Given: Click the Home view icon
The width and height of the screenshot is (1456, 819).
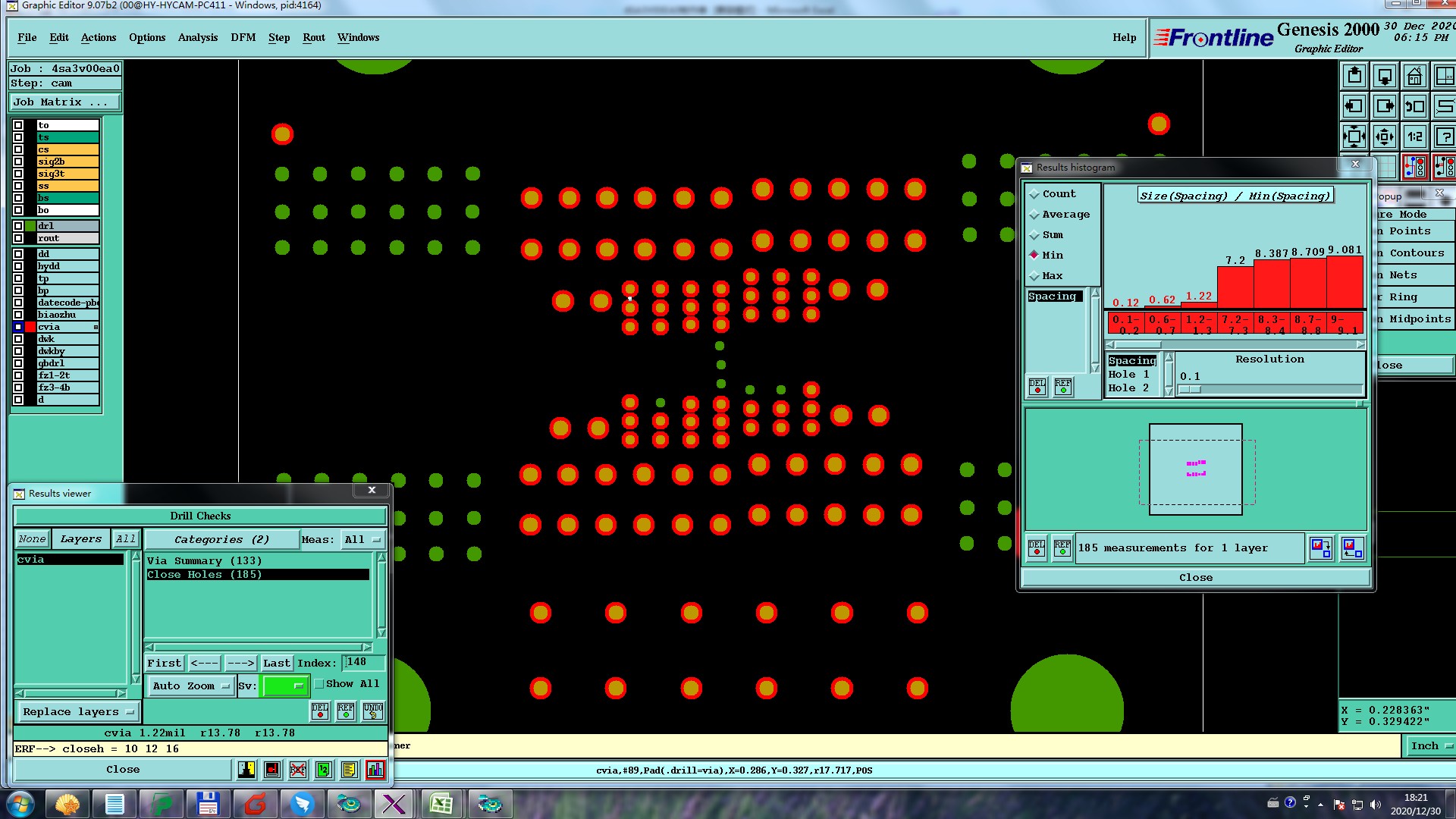Looking at the screenshot, I should tap(1414, 77).
